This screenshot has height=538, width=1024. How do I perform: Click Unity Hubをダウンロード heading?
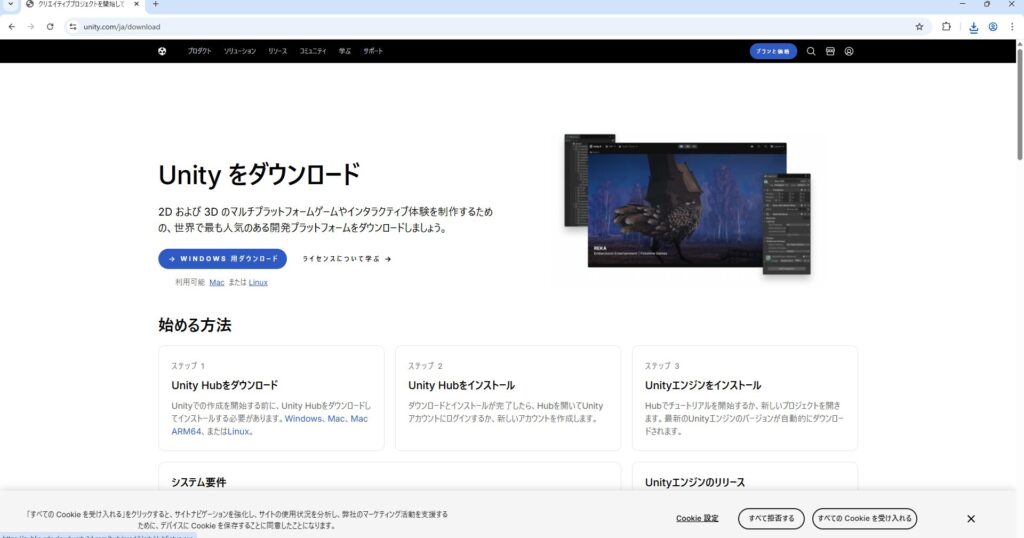point(225,385)
